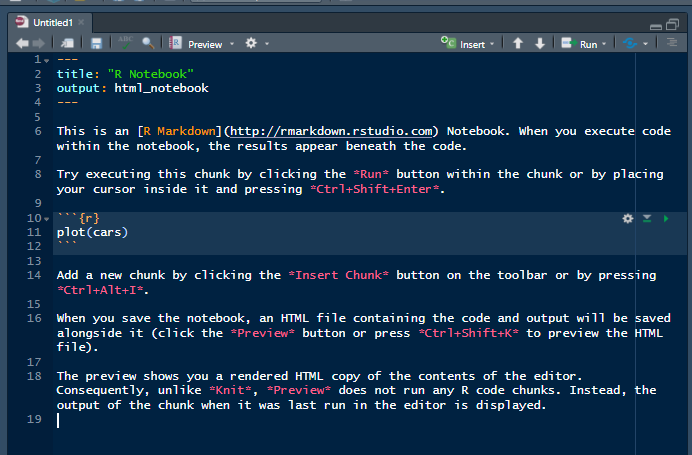The width and height of the screenshot is (692, 455).
Task: Click the show in new window icon
Action: [x=67, y=44]
